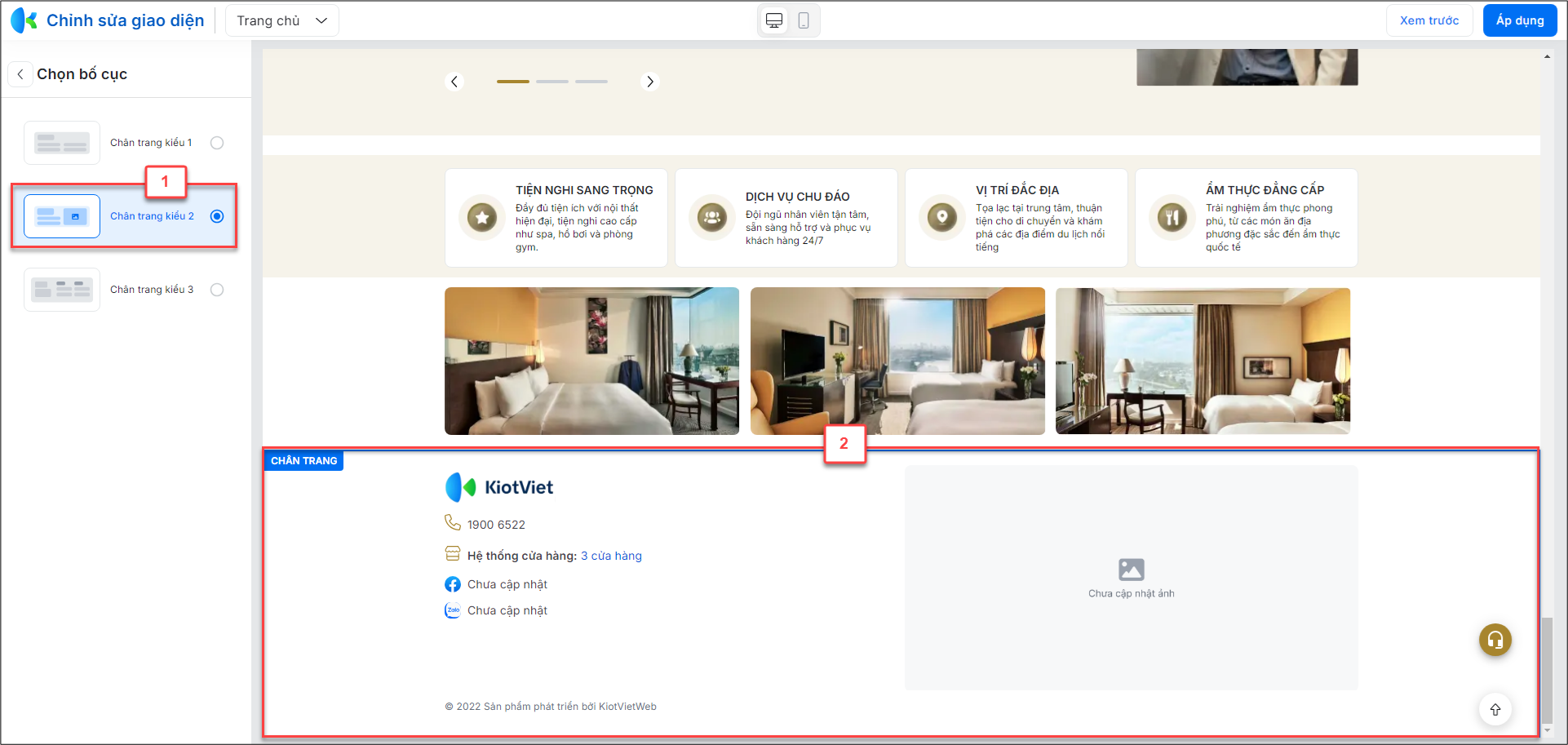Image resolution: width=1568 pixels, height=745 pixels.
Task: Switch to mobile preview mode icon
Action: [x=804, y=20]
